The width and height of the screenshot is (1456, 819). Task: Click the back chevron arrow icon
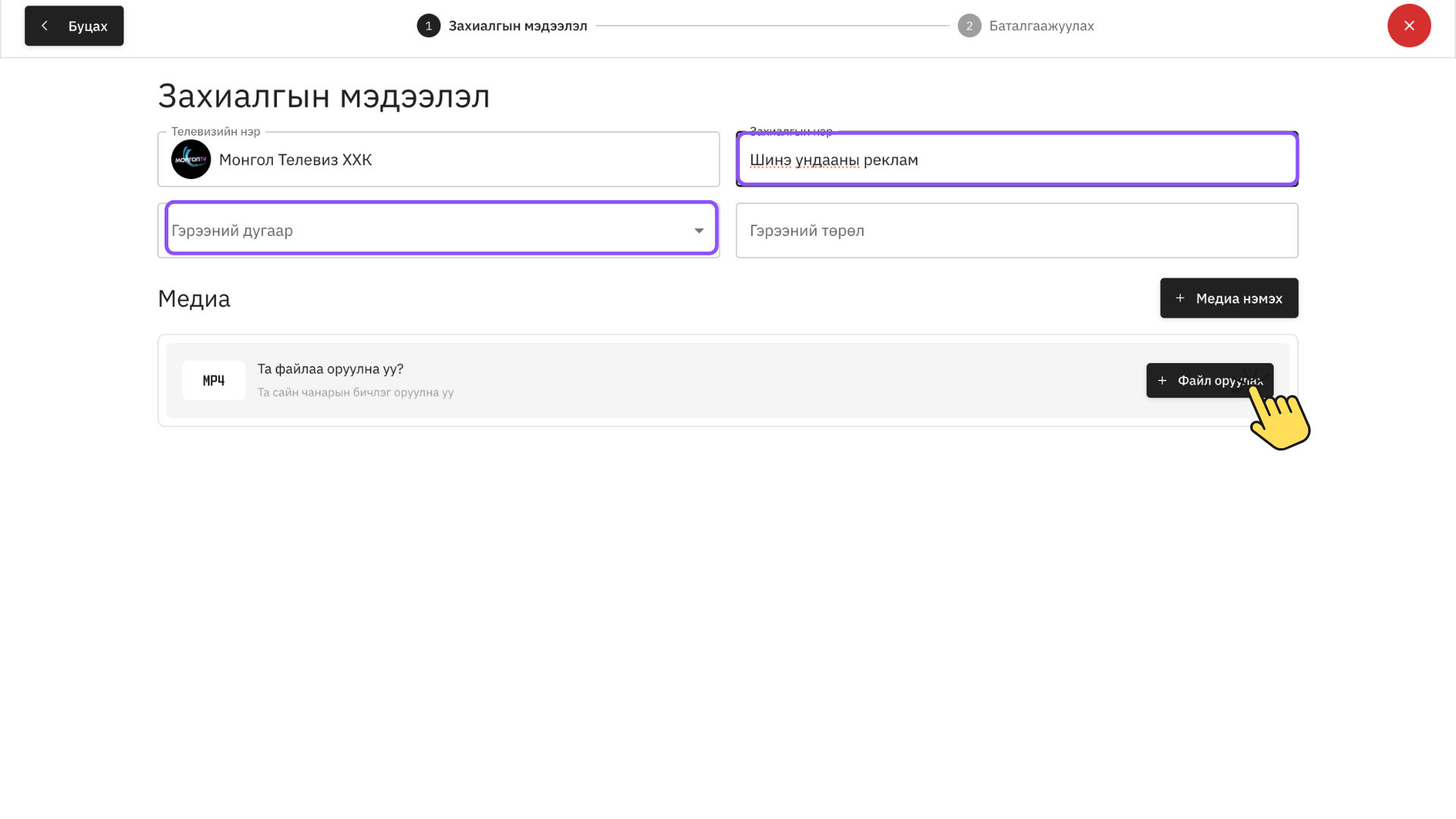pyautogui.click(x=45, y=26)
